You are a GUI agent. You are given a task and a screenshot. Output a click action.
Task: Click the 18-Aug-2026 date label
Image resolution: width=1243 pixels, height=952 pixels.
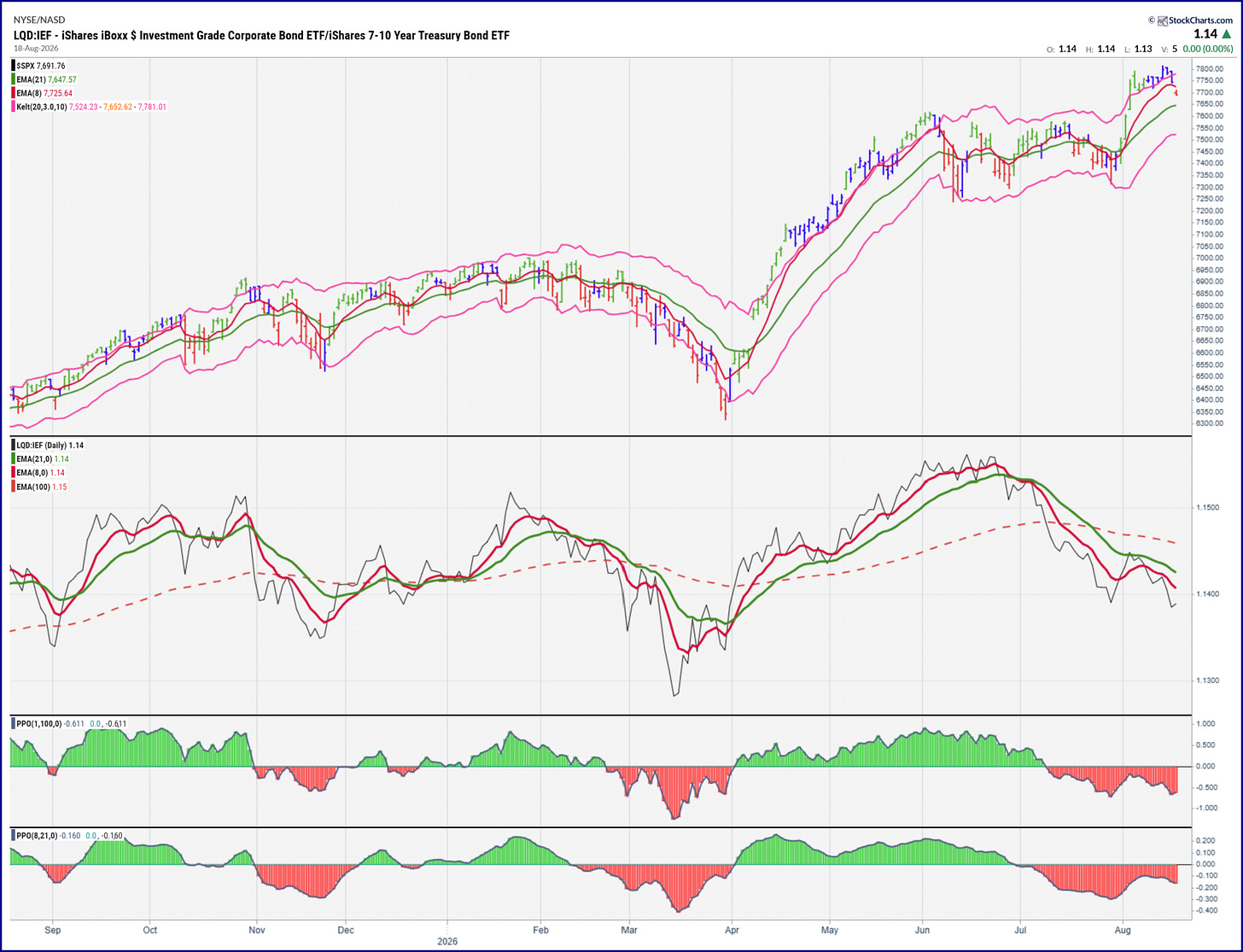tap(34, 49)
